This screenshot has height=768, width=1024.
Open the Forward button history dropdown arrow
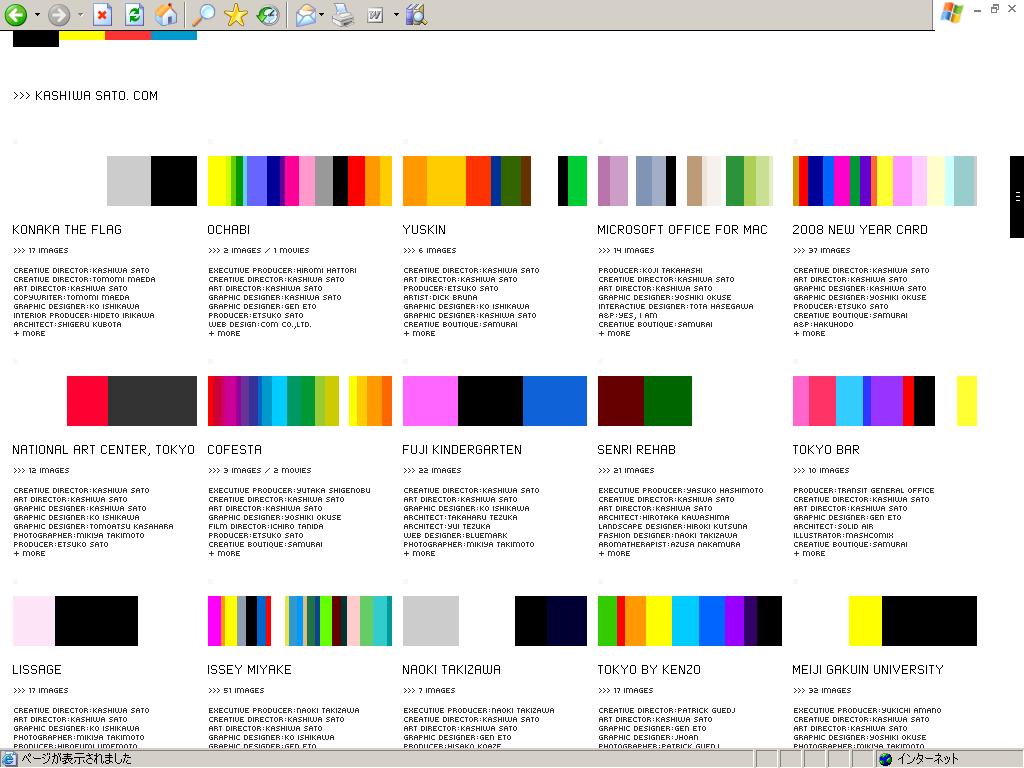pos(80,14)
